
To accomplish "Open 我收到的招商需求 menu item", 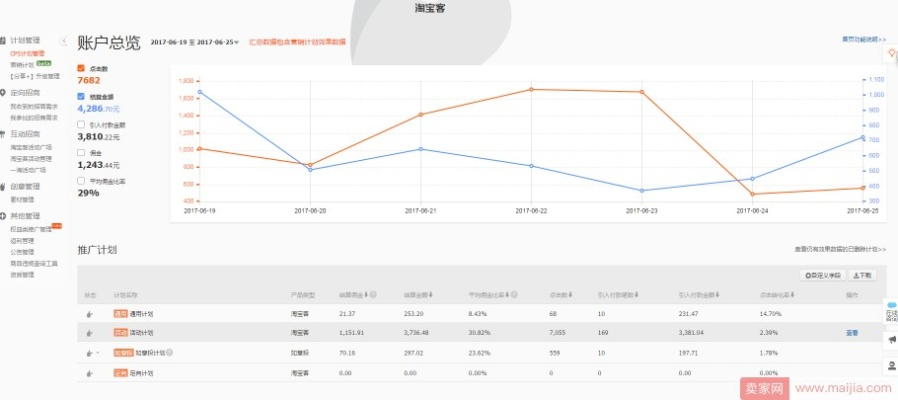I will 34,106.
